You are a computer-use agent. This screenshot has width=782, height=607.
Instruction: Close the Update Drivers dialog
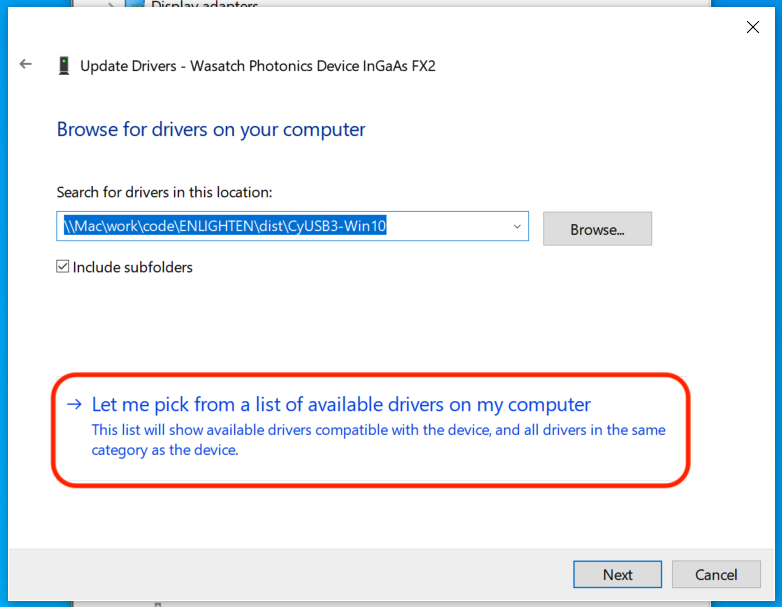pyautogui.click(x=753, y=27)
